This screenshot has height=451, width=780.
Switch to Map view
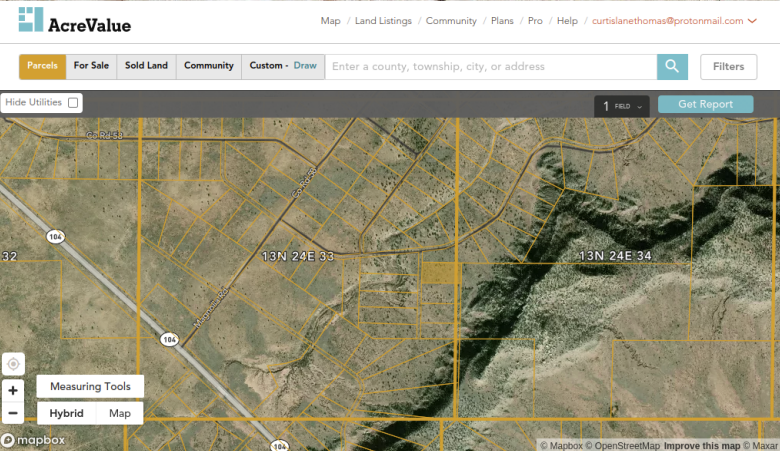click(120, 413)
